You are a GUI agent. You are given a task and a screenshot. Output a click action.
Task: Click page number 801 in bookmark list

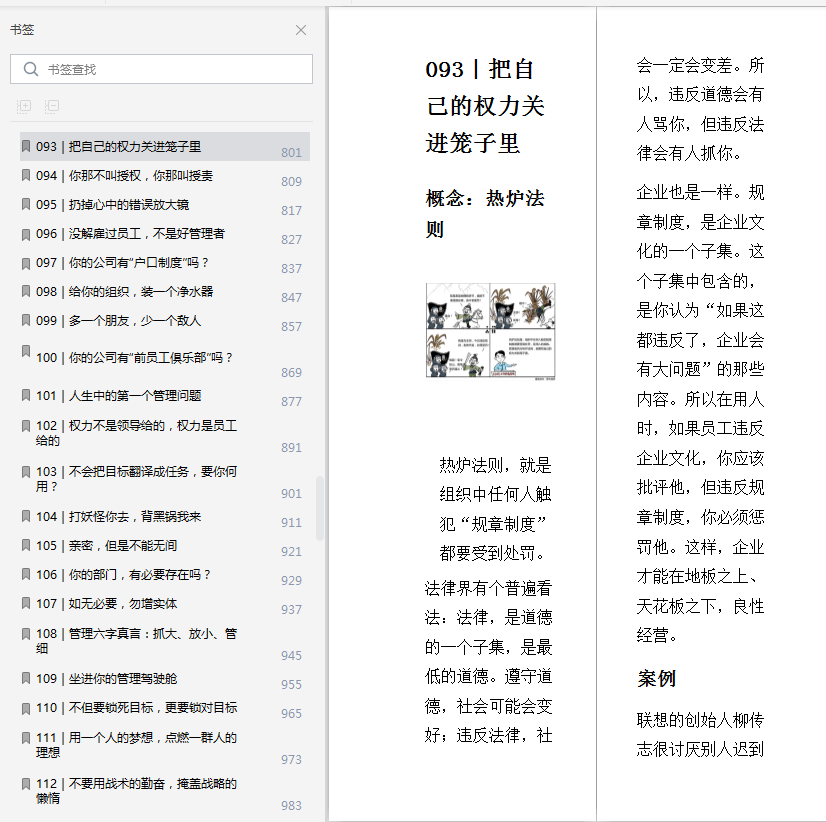(291, 153)
